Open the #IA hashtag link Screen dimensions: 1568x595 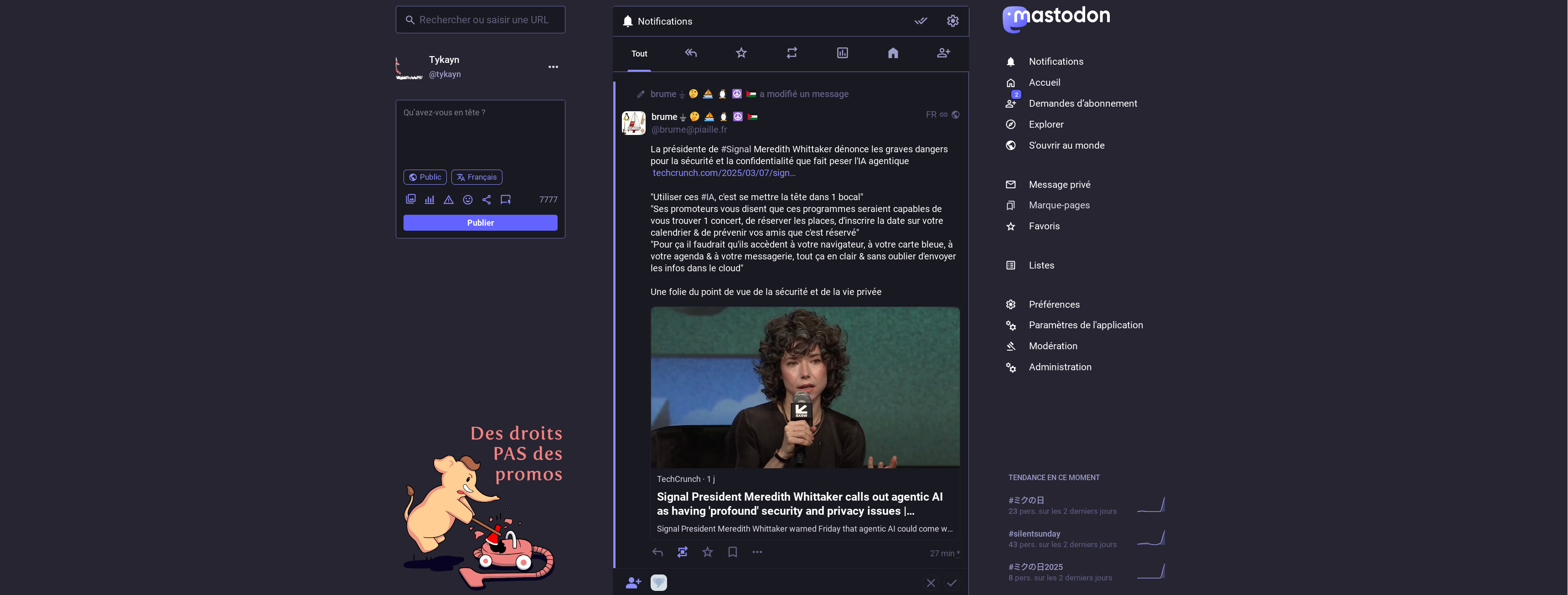707,197
